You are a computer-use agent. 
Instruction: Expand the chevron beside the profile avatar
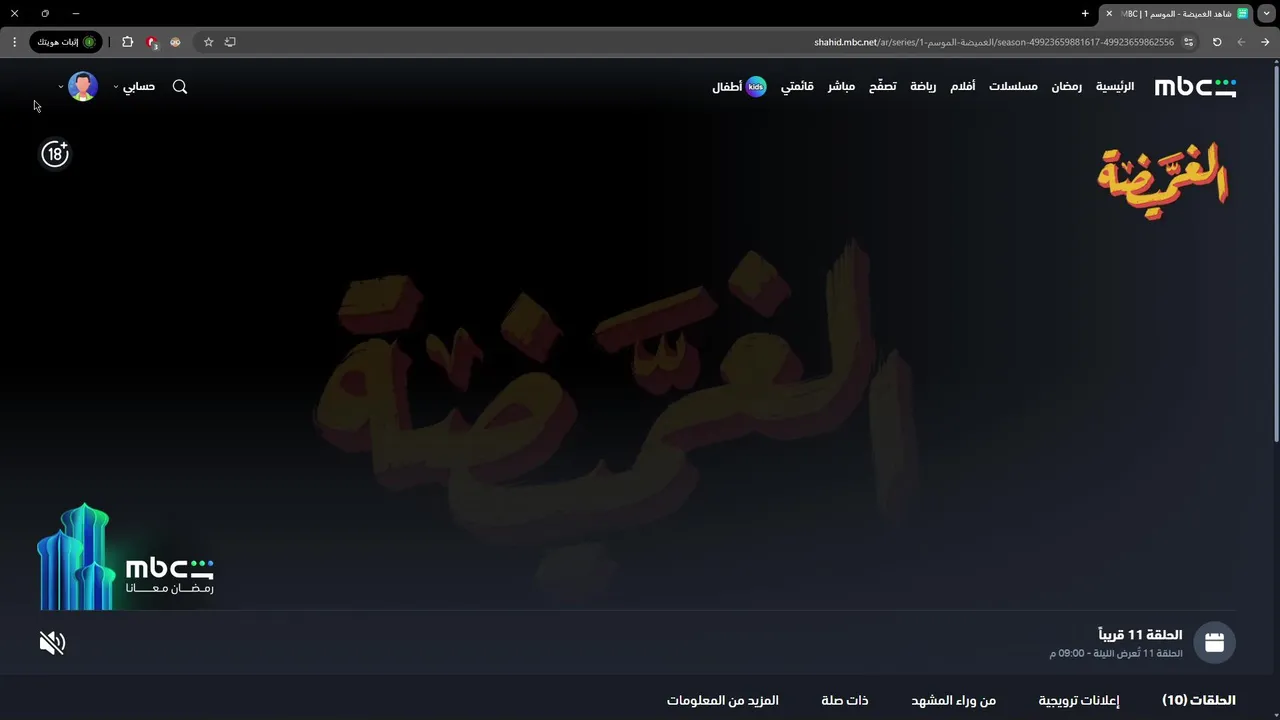pos(60,87)
